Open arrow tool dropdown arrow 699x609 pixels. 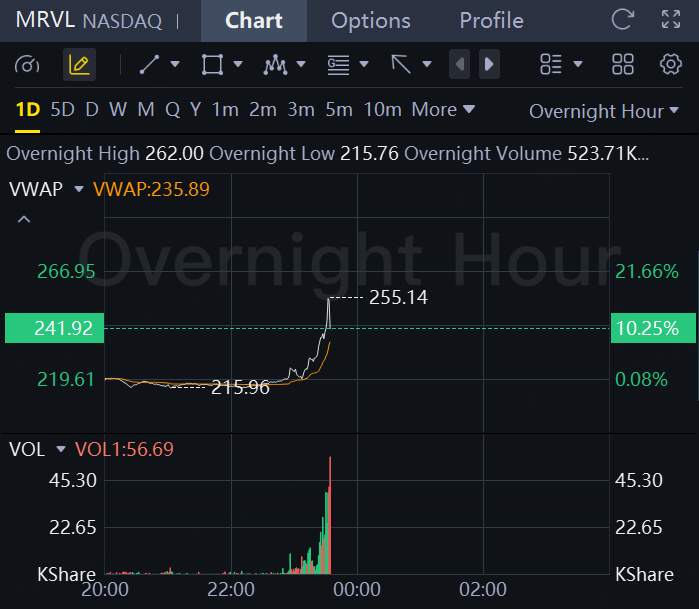(427, 64)
